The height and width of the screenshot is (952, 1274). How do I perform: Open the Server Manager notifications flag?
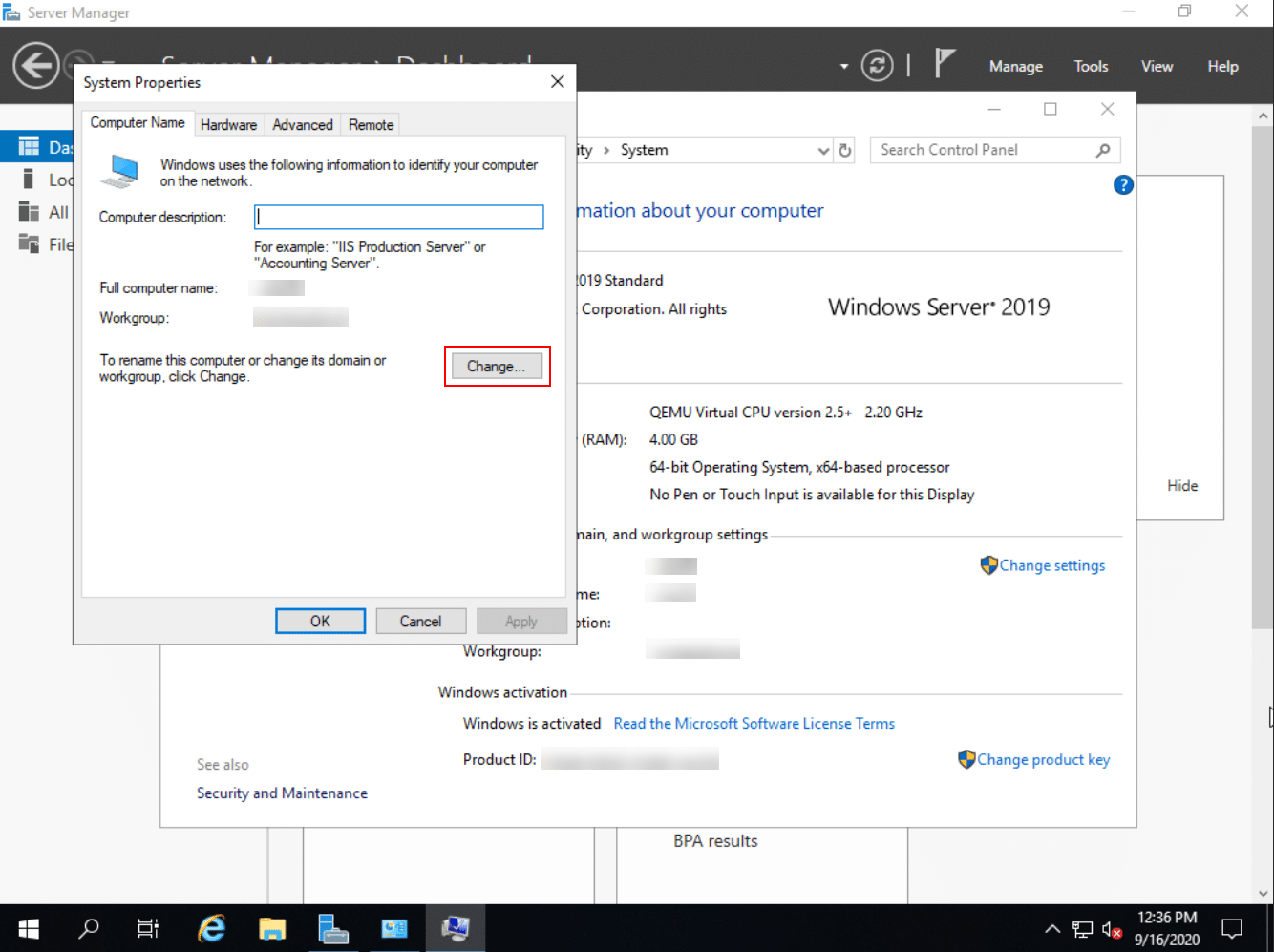(x=945, y=63)
